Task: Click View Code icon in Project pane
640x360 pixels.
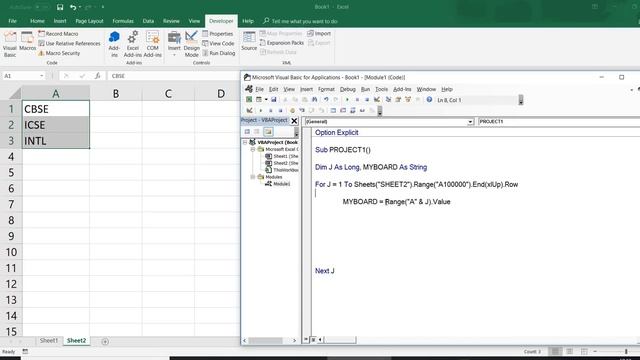Action: (x=247, y=131)
